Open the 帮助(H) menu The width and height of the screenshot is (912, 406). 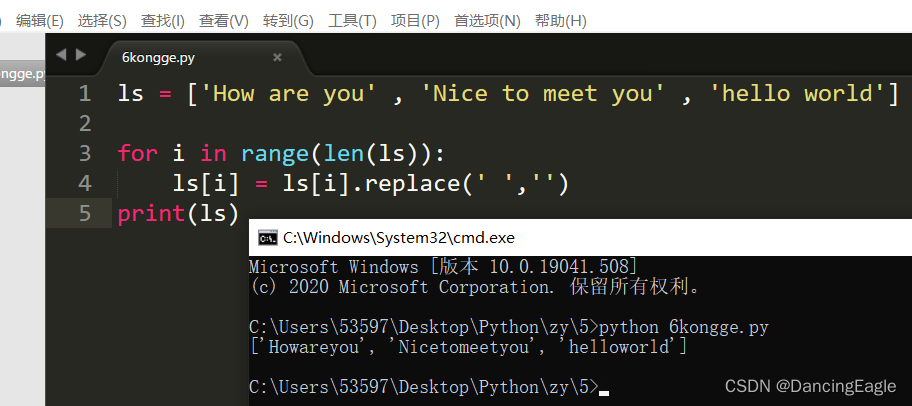[560, 22]
